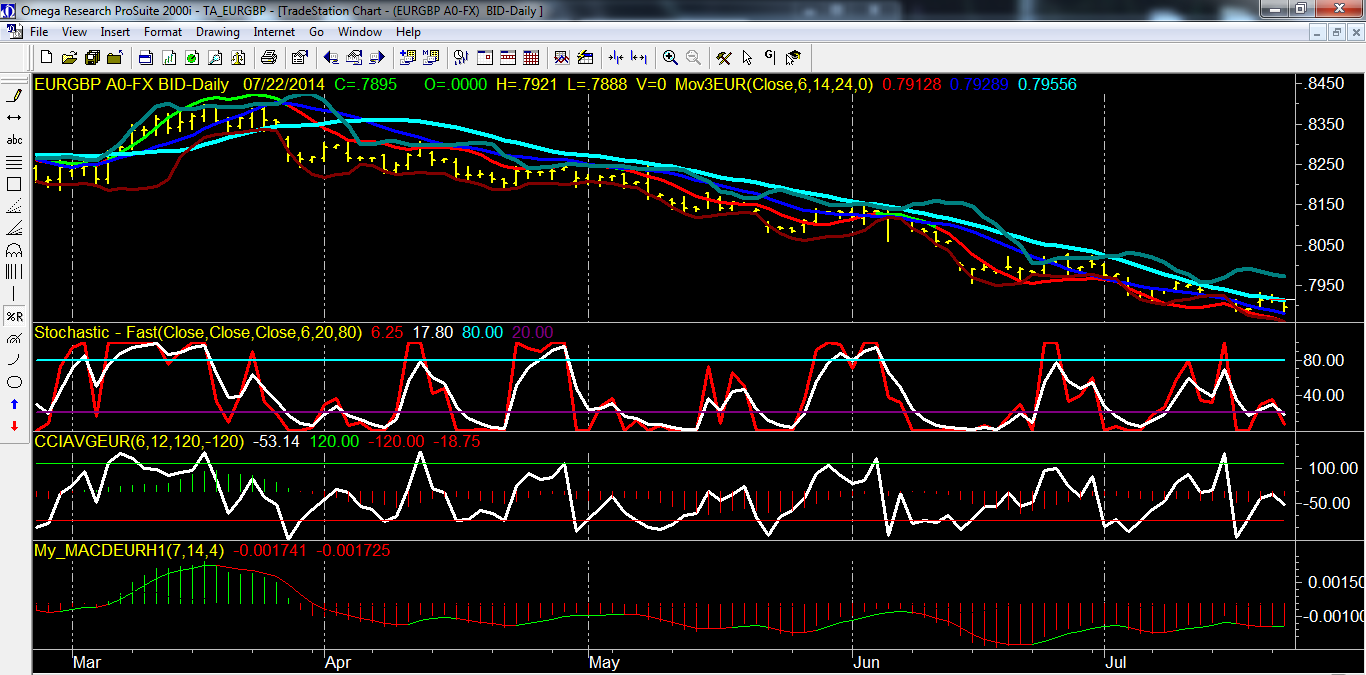Viewport: 1366px width, 675px height.
Task: Choose the abc text drawing tool
Action: point(14,140)
